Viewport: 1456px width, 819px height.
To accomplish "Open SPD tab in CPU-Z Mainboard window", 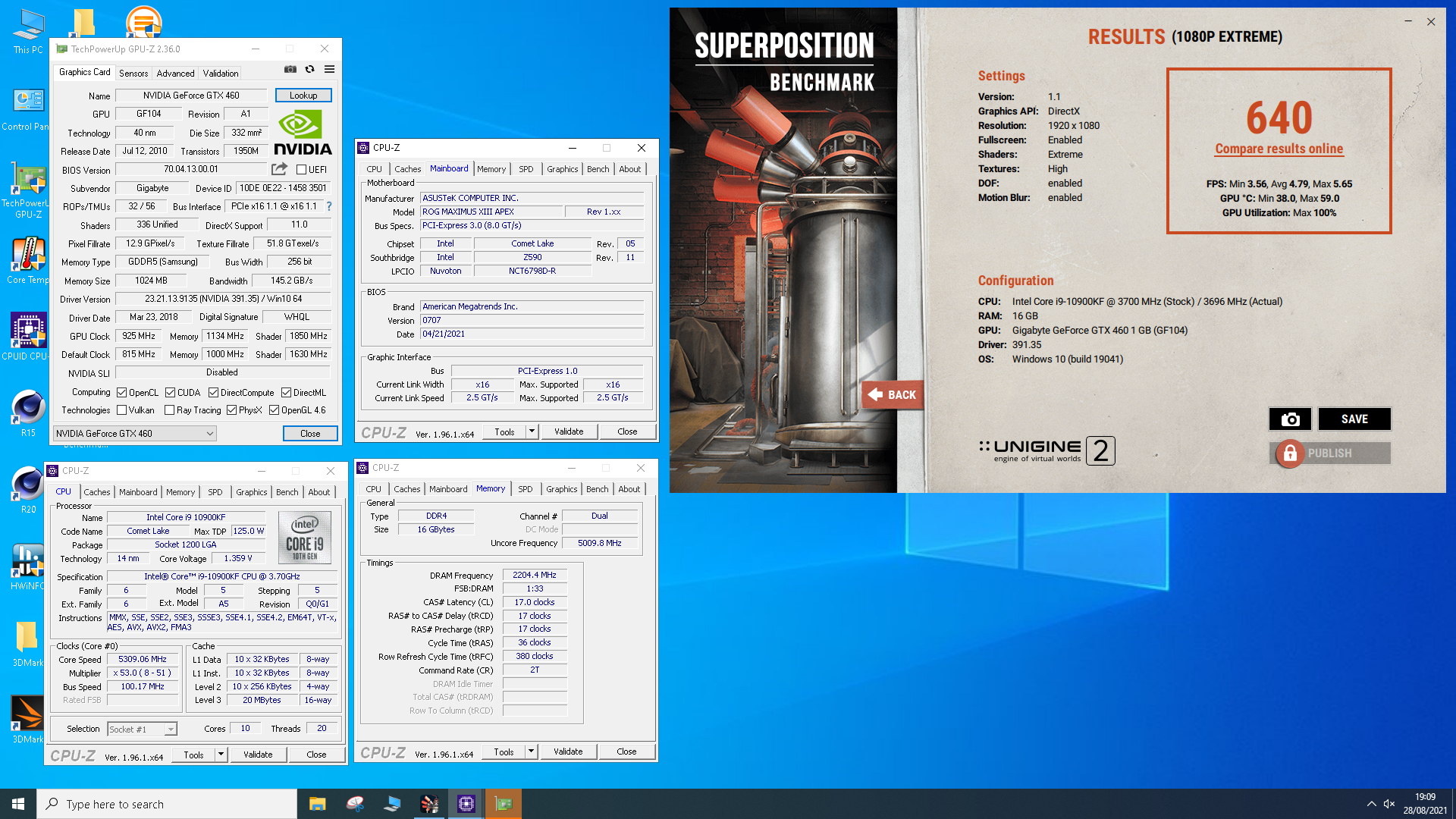I will coord(526,169).
